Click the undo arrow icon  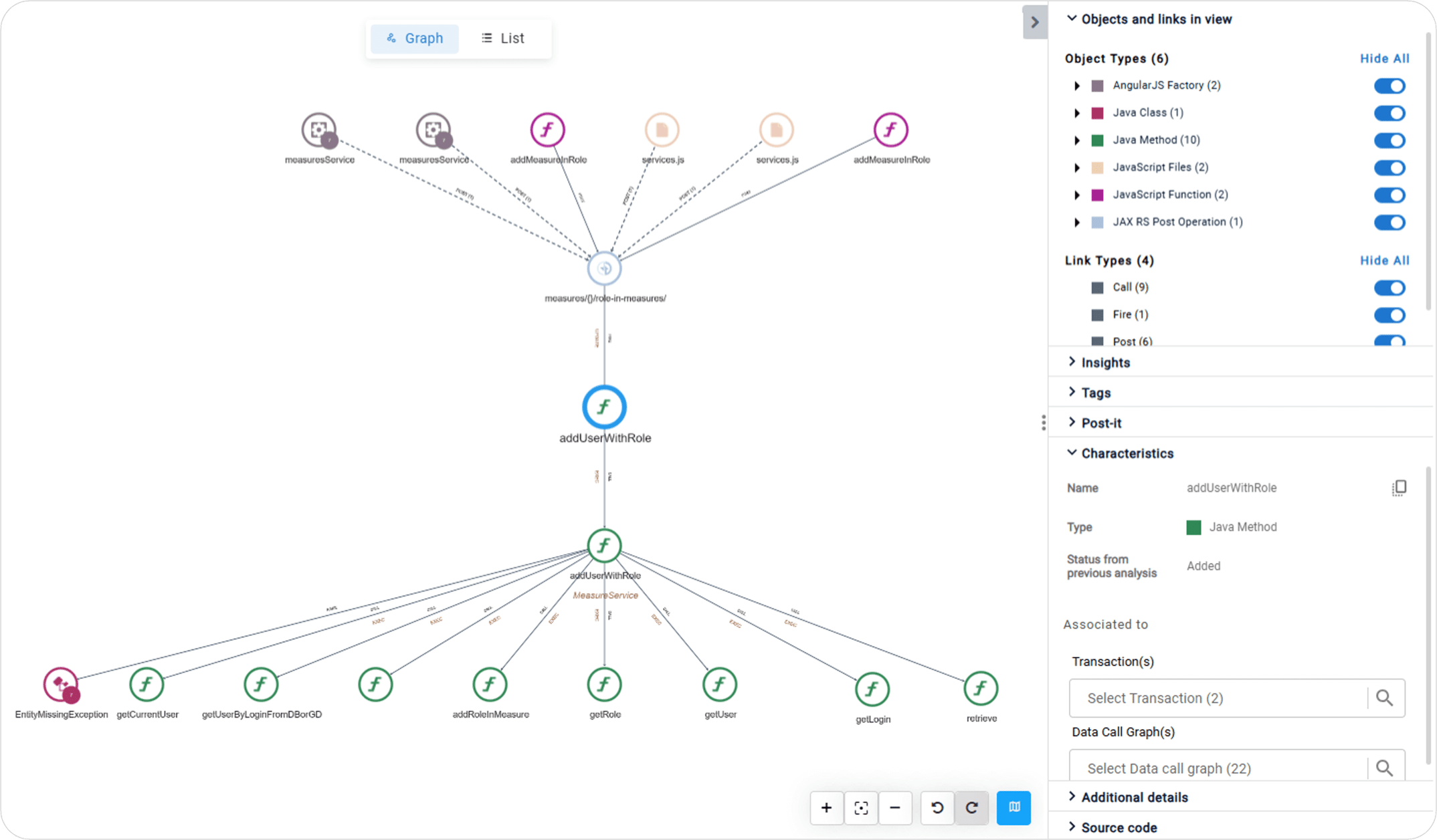[937, 808]
